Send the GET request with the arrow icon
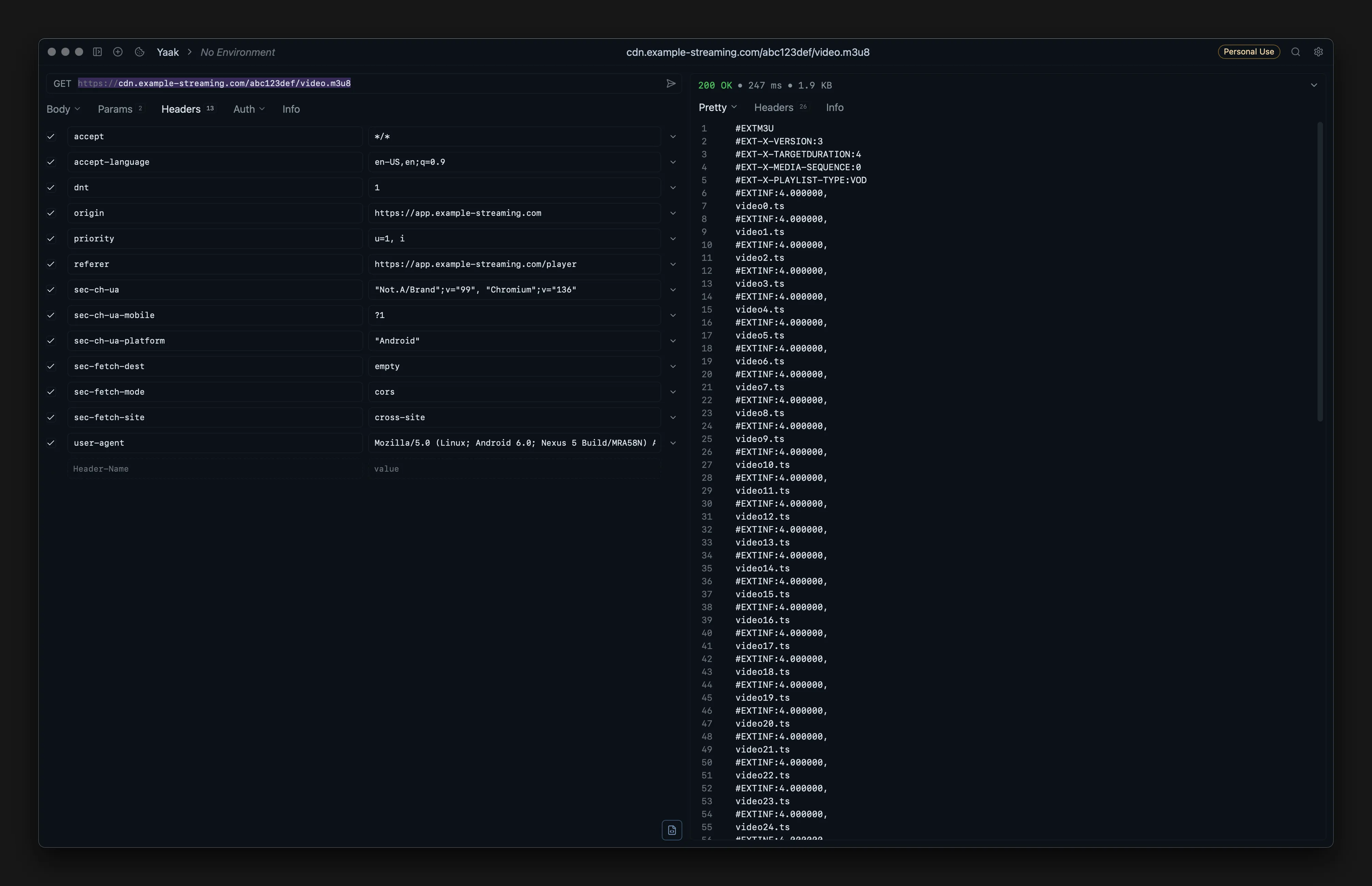The width and height of the screenshot is (1372, 886). [x=671, y=83]
